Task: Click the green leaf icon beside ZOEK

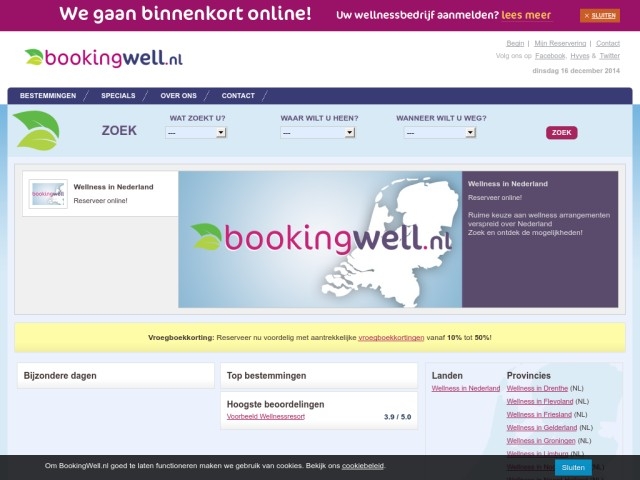Action: (x=36, y=130)
